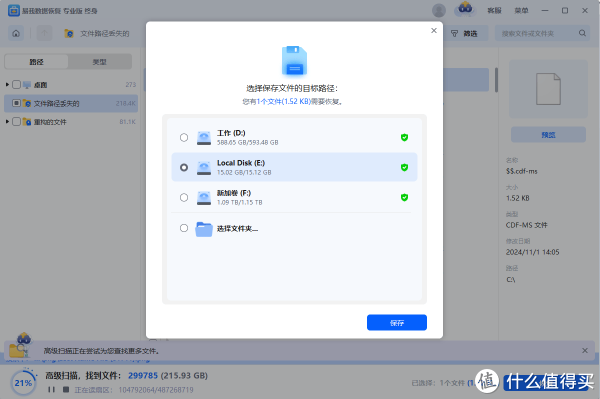Image resolution: width=600 pixels, height=399 pixels.
Task: Close the save path dialog
Action: coord(434,31)
